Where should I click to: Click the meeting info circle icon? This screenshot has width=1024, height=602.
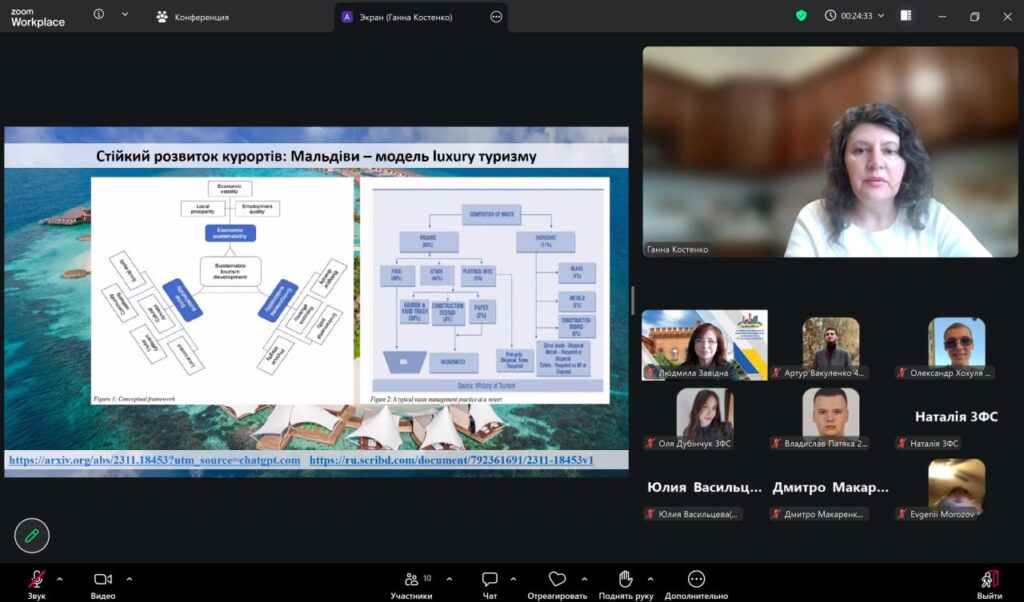point(99,15)
